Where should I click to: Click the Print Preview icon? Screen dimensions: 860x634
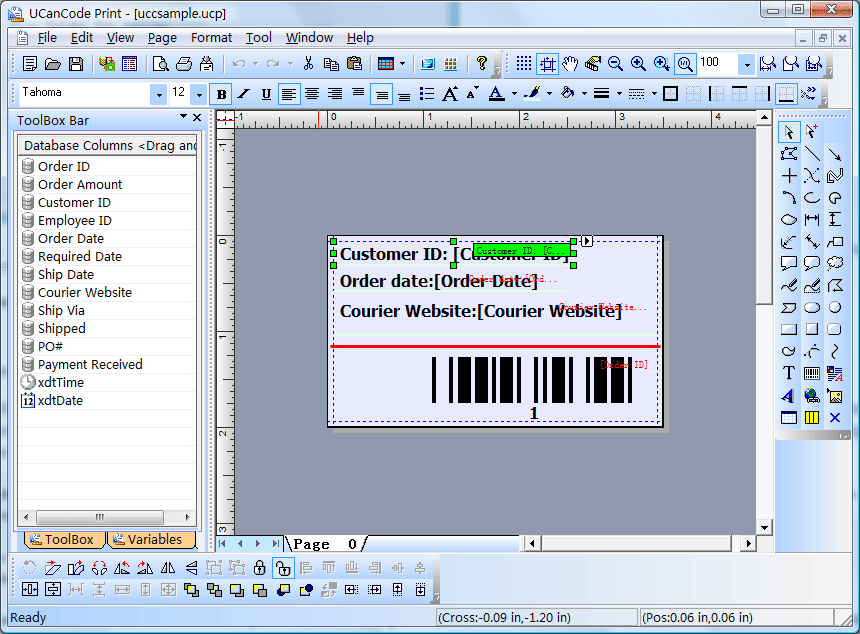click(x=160, y=64)
